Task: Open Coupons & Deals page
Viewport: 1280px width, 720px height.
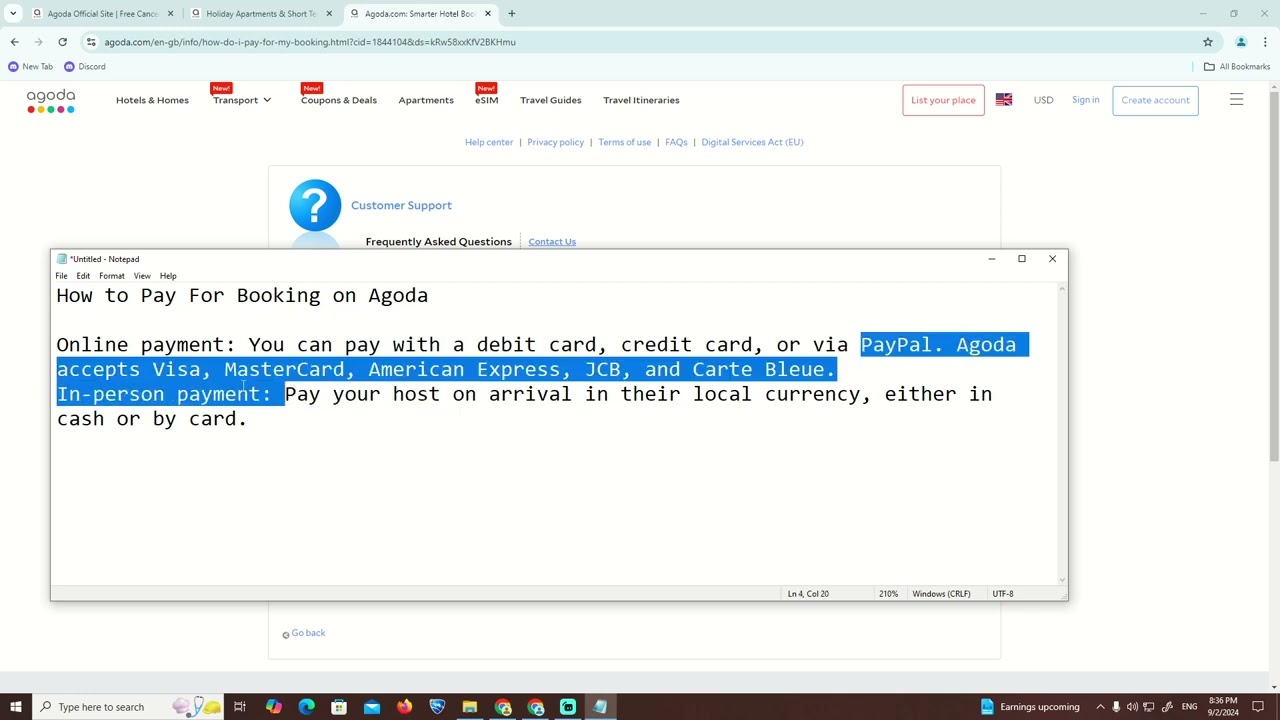Action: click(x=339, y=100)
